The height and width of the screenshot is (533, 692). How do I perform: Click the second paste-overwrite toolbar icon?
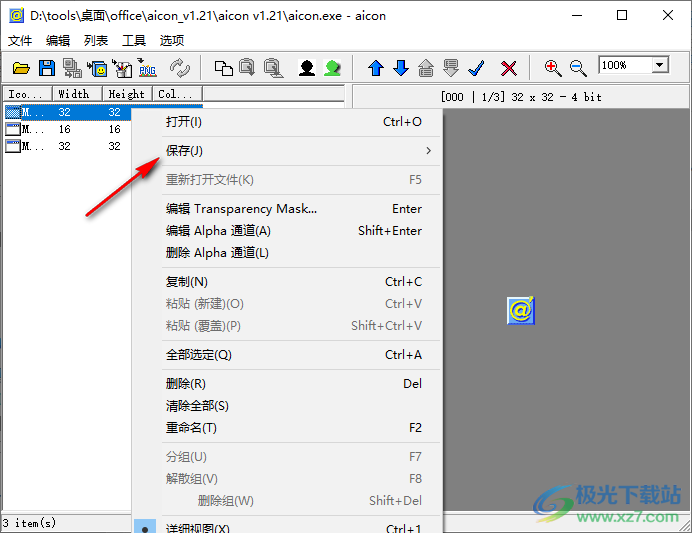pos(274,68)
